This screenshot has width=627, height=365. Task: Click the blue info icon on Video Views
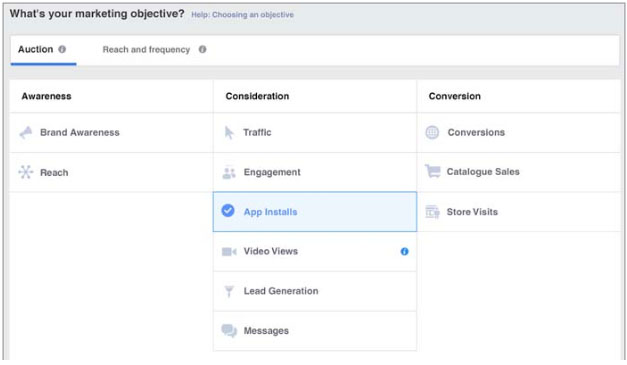(x=405, y=251)
